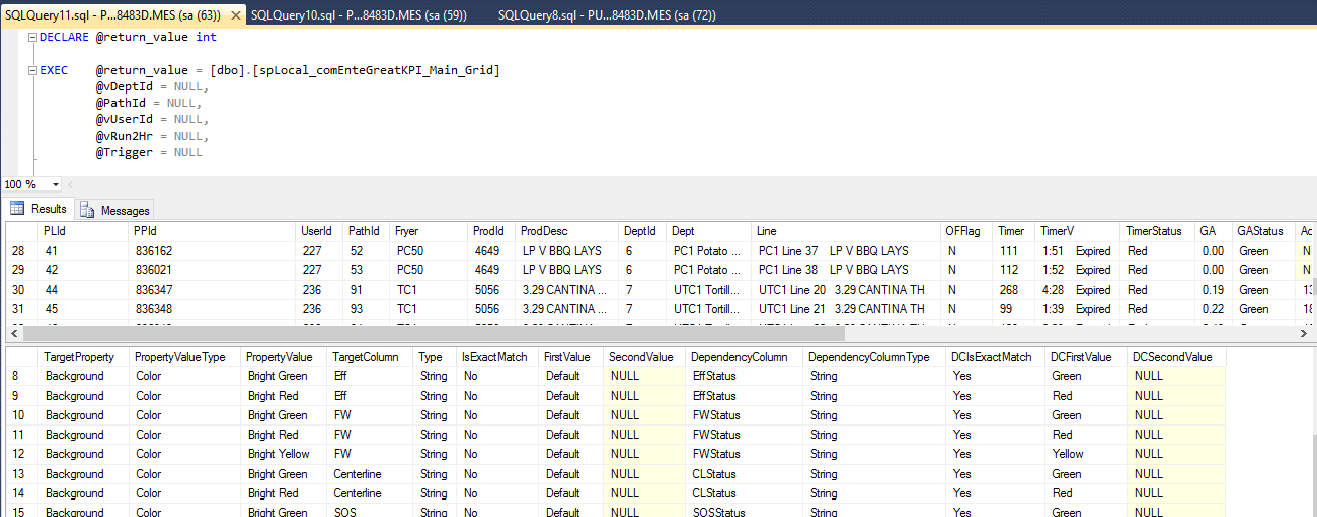Screen dimensions: 1317x517
Task: Collapse the EXEC statement block
Action: [x=32, y=70]
